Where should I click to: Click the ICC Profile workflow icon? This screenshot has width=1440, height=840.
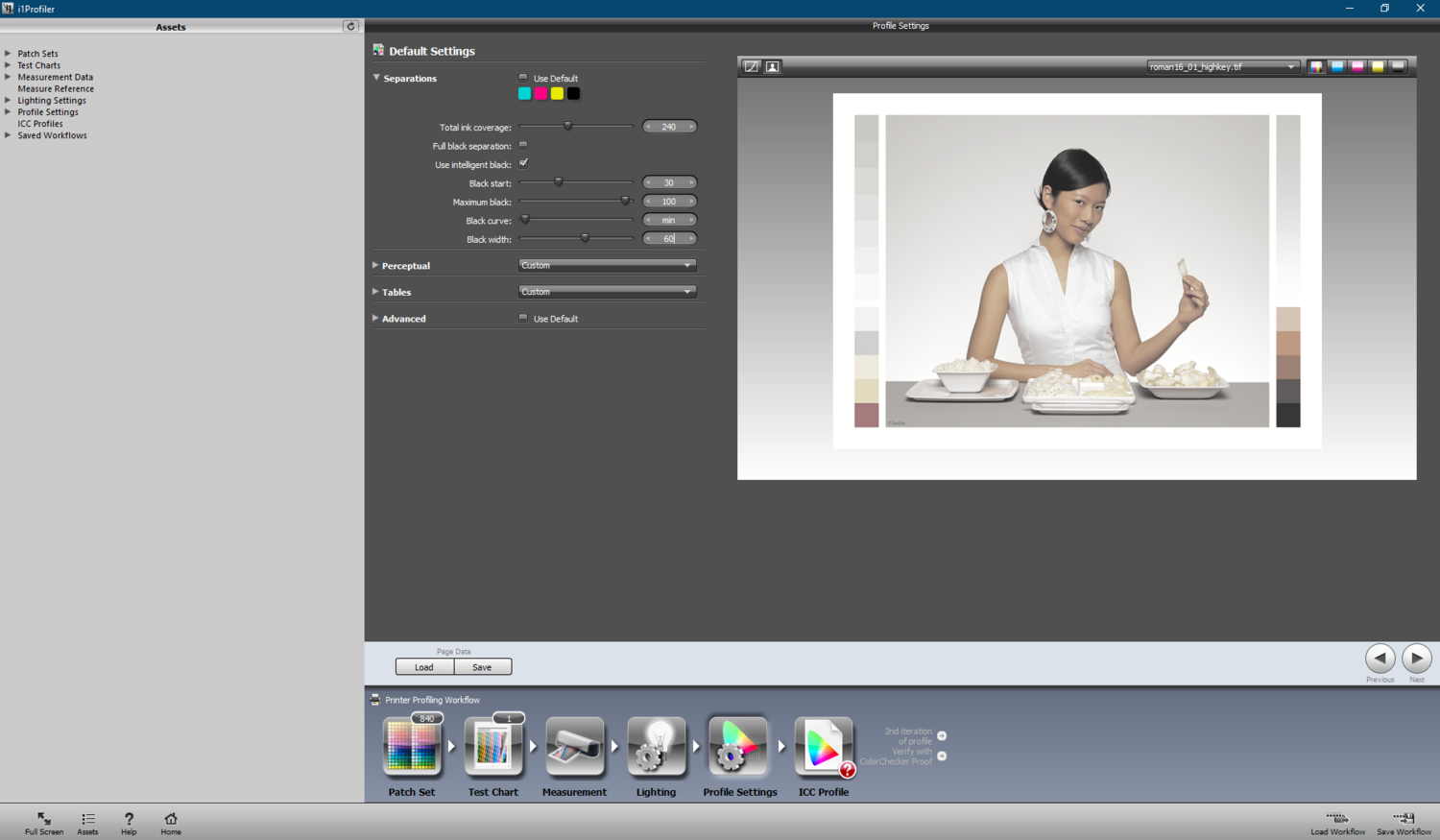point(823,747)
